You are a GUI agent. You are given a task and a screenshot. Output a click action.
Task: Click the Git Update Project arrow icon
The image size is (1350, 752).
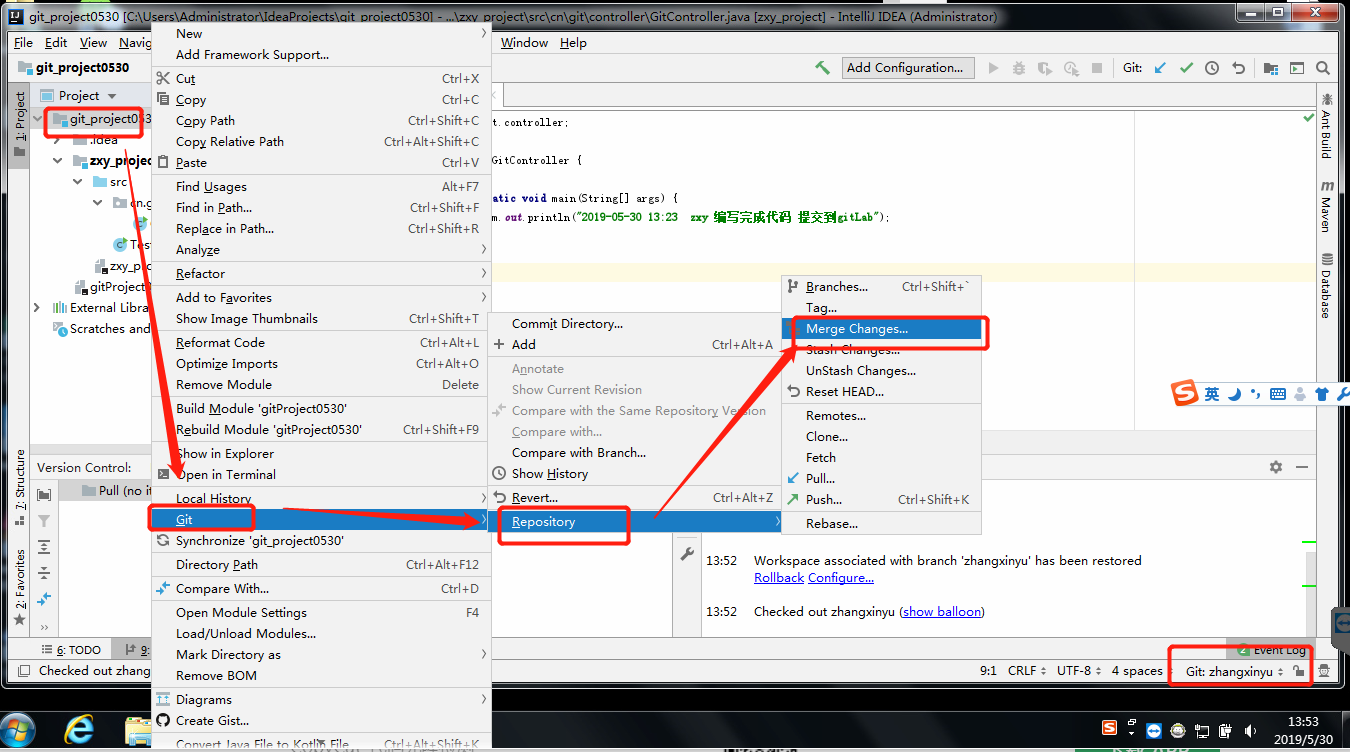(x=1160, y=68)
